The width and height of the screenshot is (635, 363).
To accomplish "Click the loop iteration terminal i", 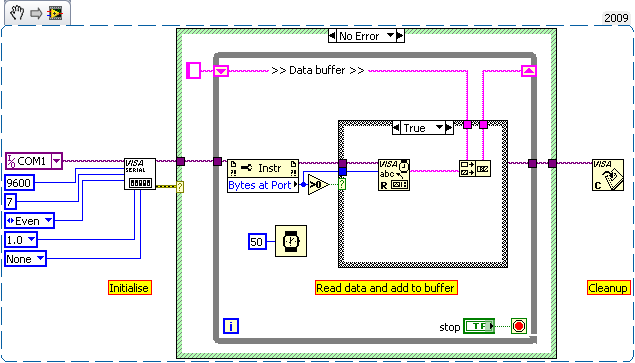I will tap(231, 326).
